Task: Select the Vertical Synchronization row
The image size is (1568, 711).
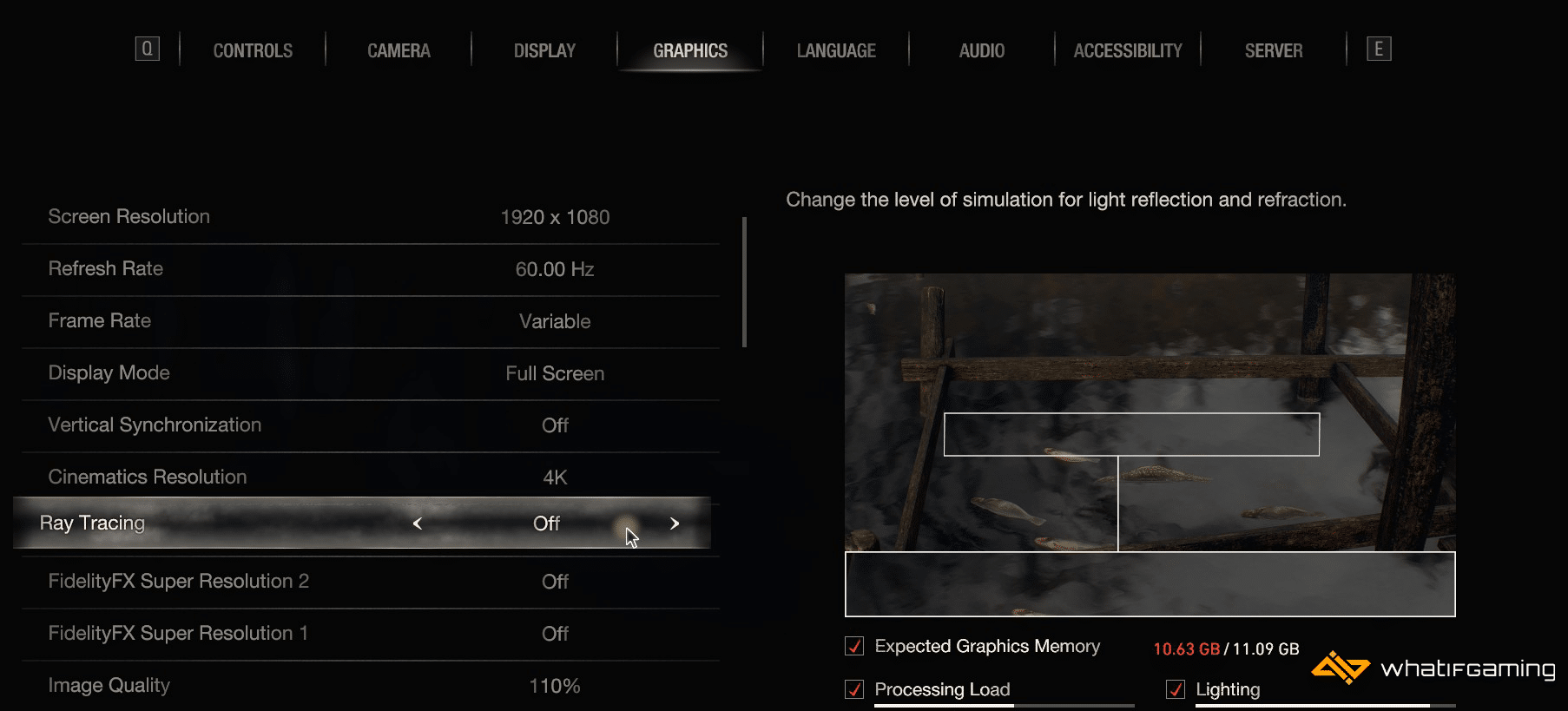Action: (x=371, y=425)
